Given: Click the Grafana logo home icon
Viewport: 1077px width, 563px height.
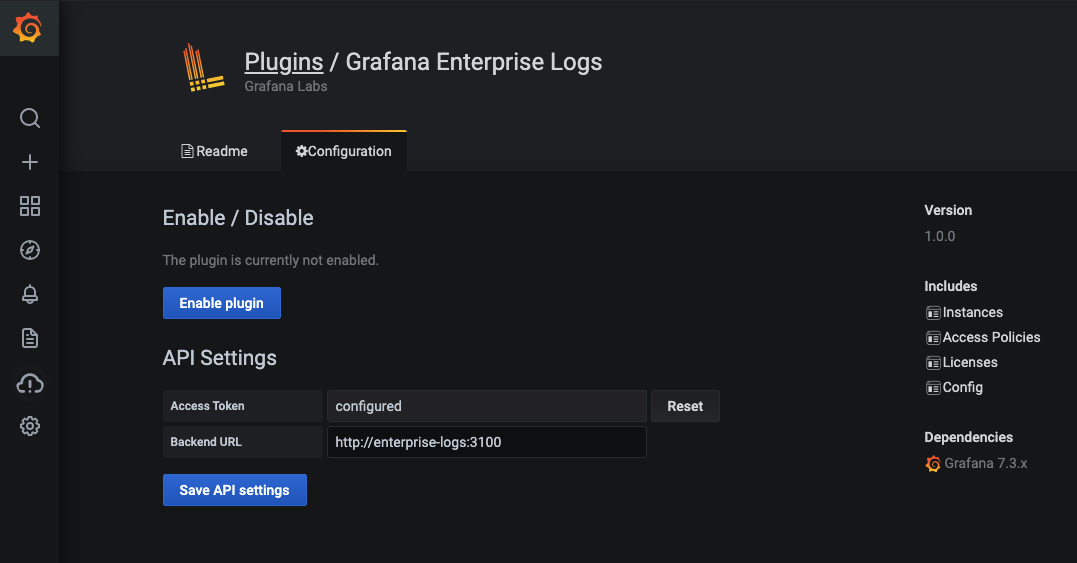Looking at the screenshot, I should click(29, 29).
